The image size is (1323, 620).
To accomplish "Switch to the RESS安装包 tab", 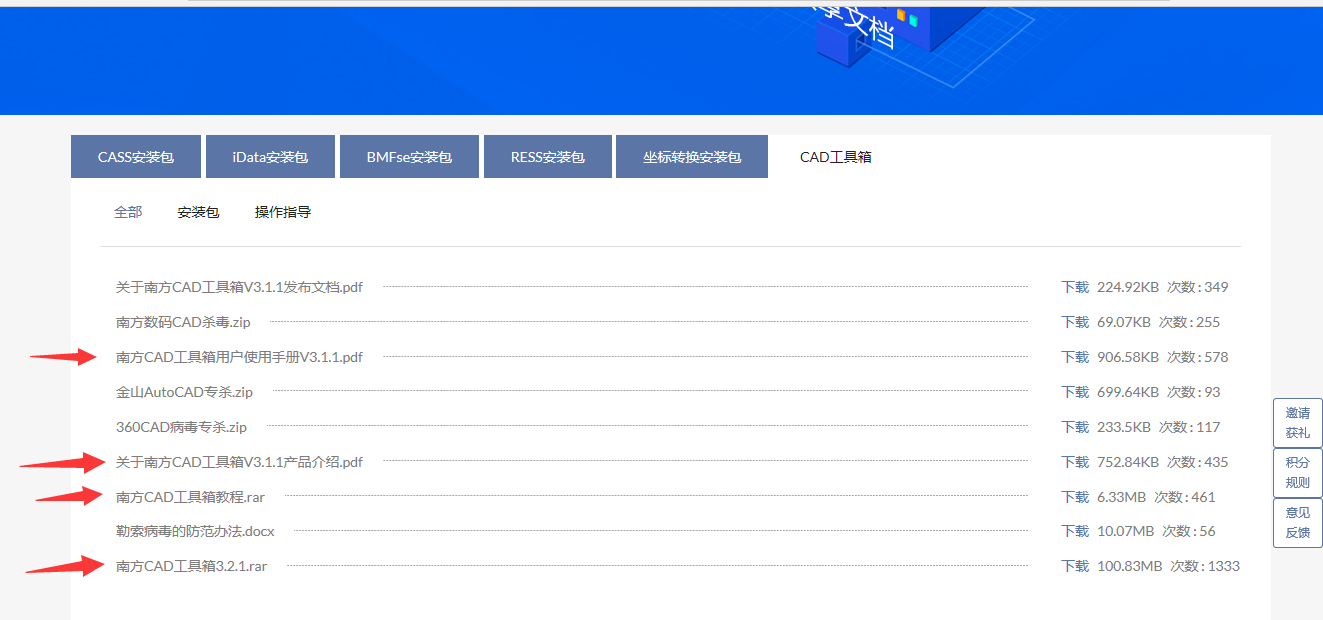I will click(547, 157).
